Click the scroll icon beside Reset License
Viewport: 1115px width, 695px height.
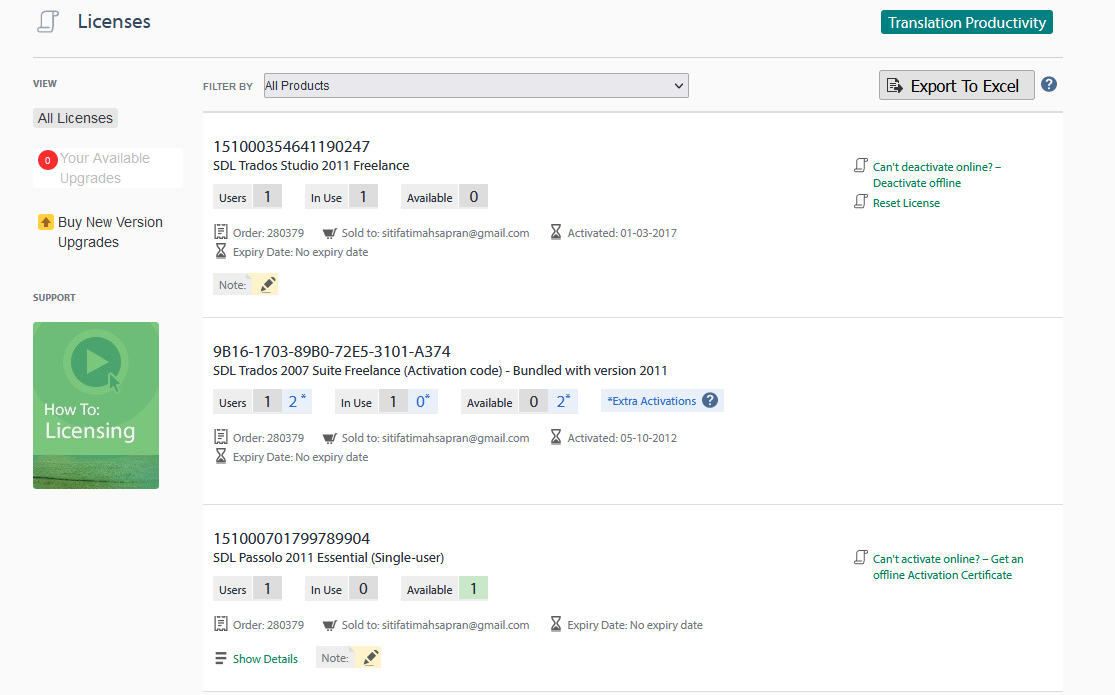[860, 202]
